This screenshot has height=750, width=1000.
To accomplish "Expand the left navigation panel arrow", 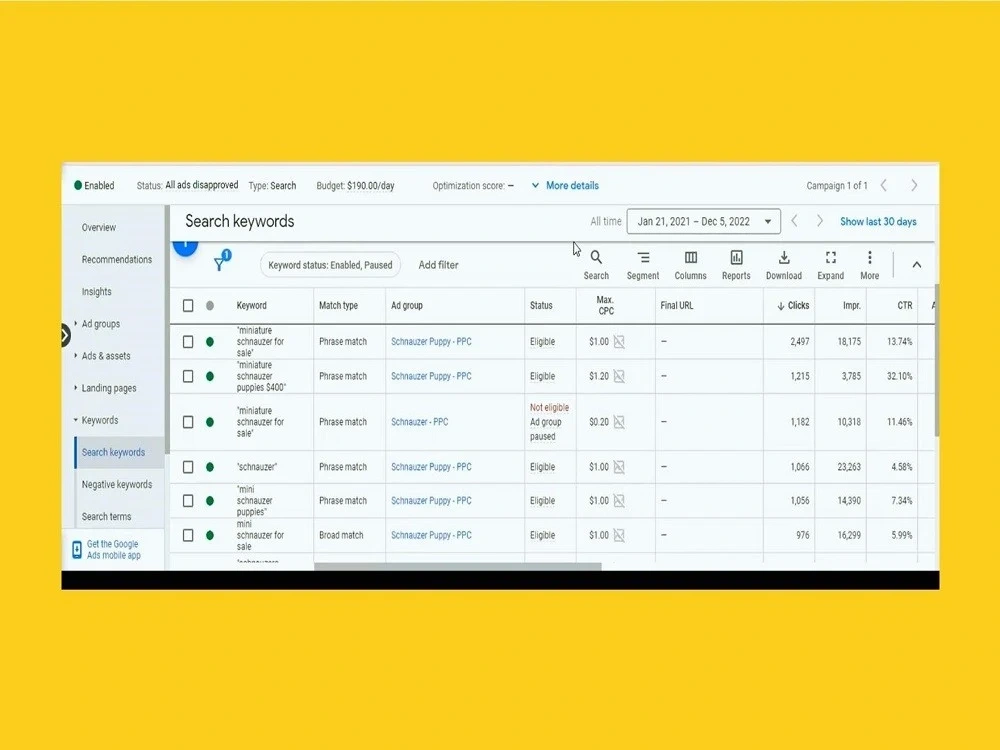I will pyautogui.click(x=64, y=335).
